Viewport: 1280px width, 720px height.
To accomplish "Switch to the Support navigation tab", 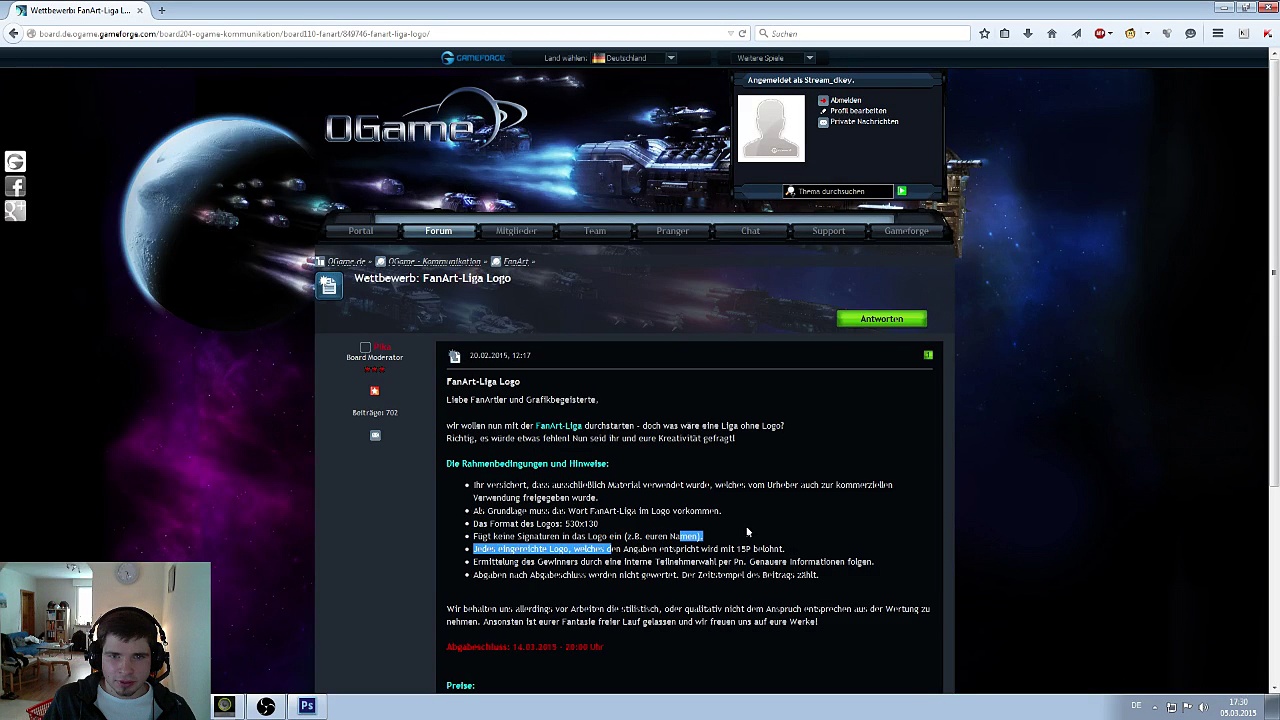I will point(828,231).
